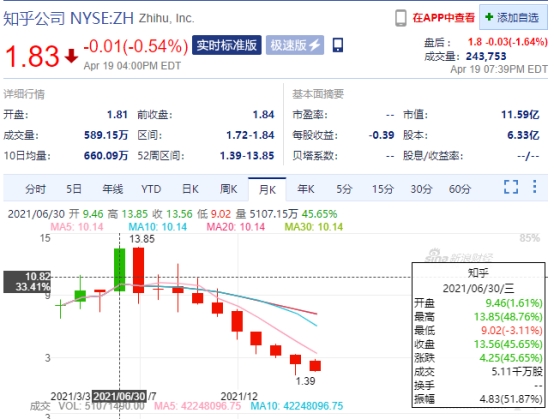Click the 10日均量 value 660.09万

tap(106, 156)
